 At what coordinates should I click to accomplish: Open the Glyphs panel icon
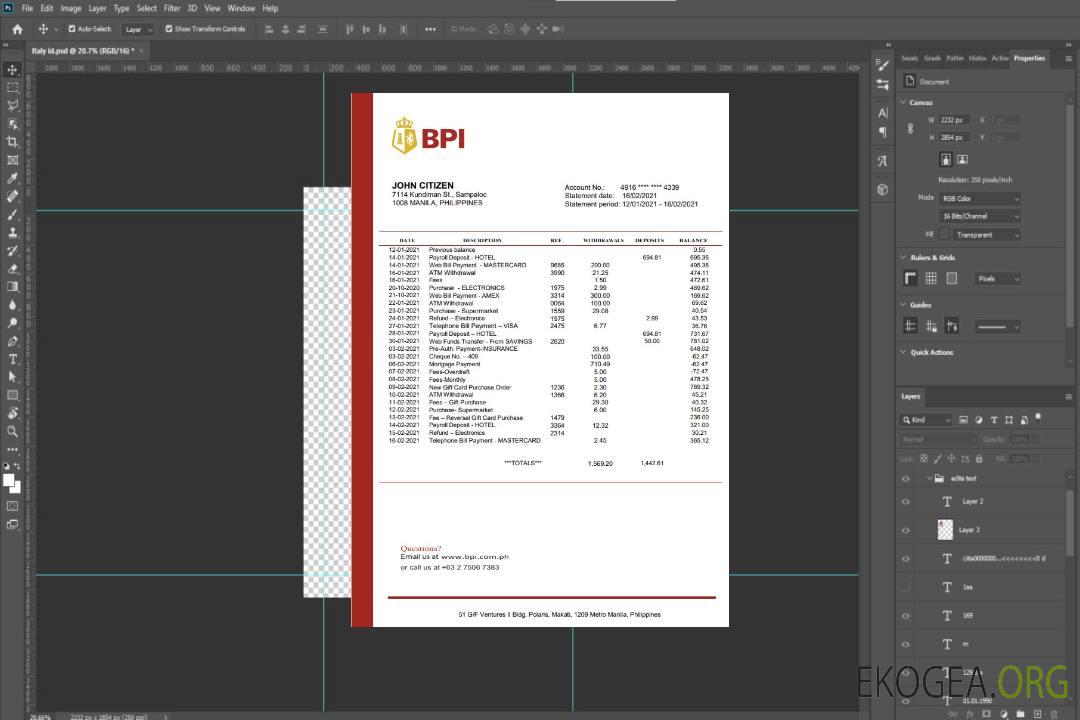[883, 161]
